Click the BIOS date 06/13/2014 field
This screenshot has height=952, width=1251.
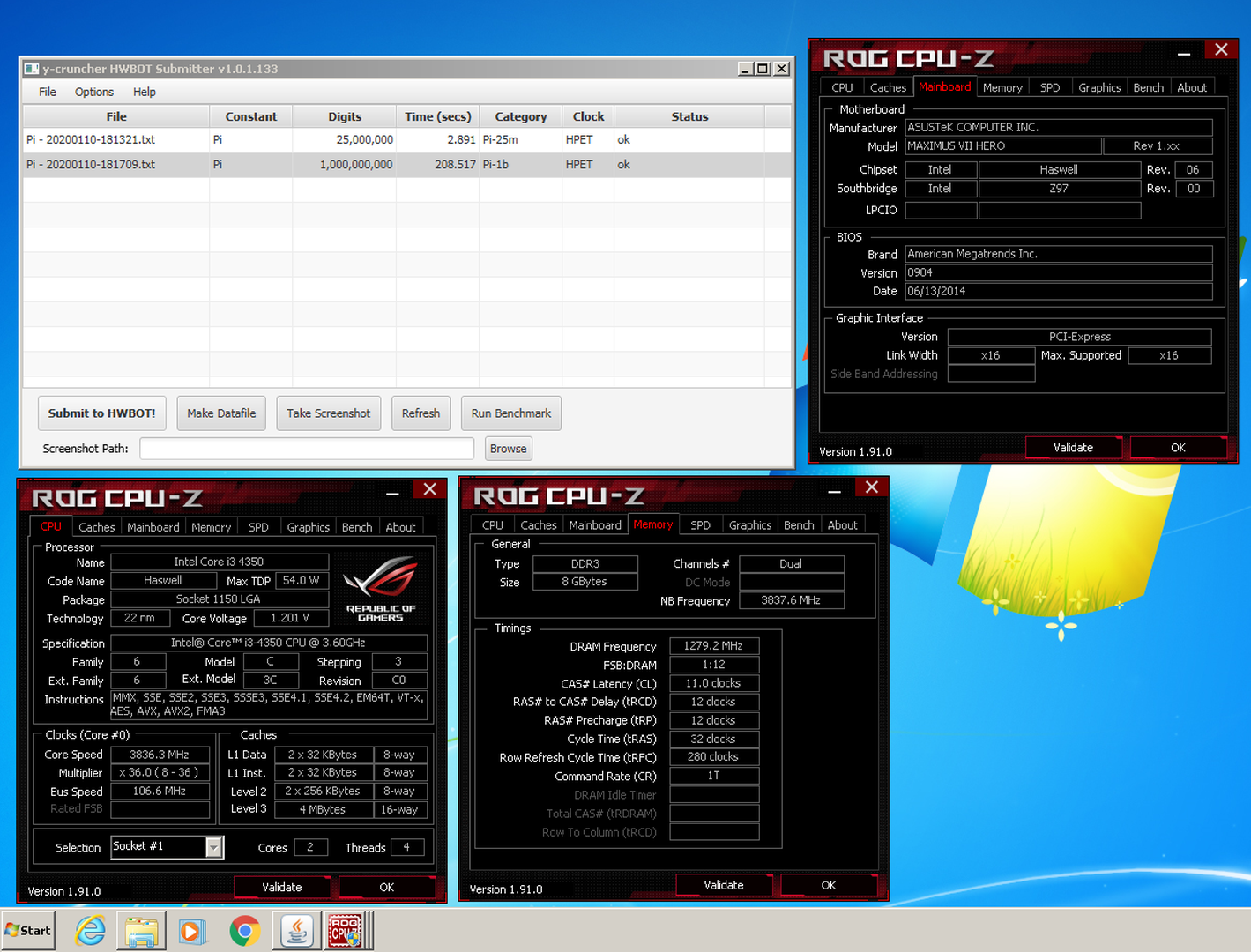1059,292
